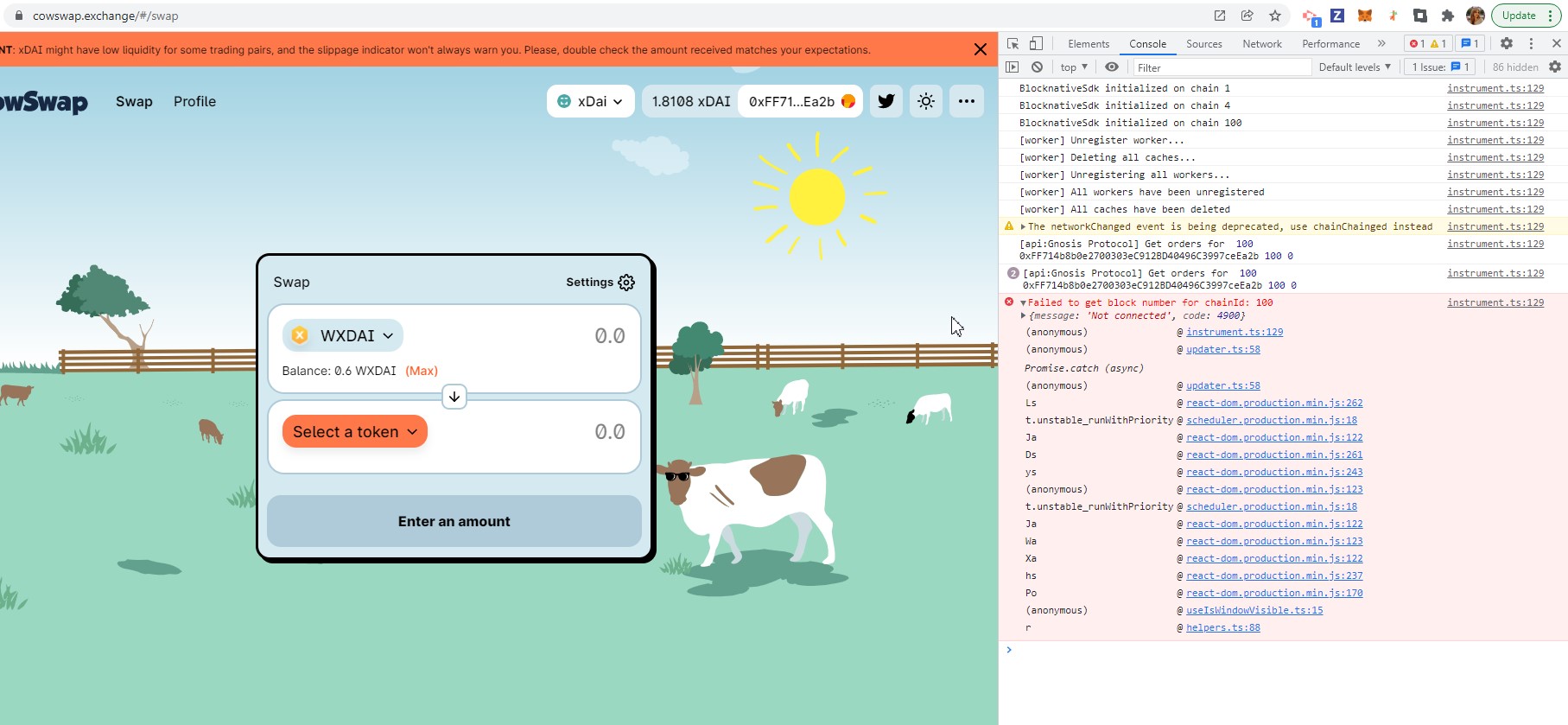This screenshot has height=725, width=1568.
Task: Close the orange xDAI warning banner
Action: tap(980, 49)
